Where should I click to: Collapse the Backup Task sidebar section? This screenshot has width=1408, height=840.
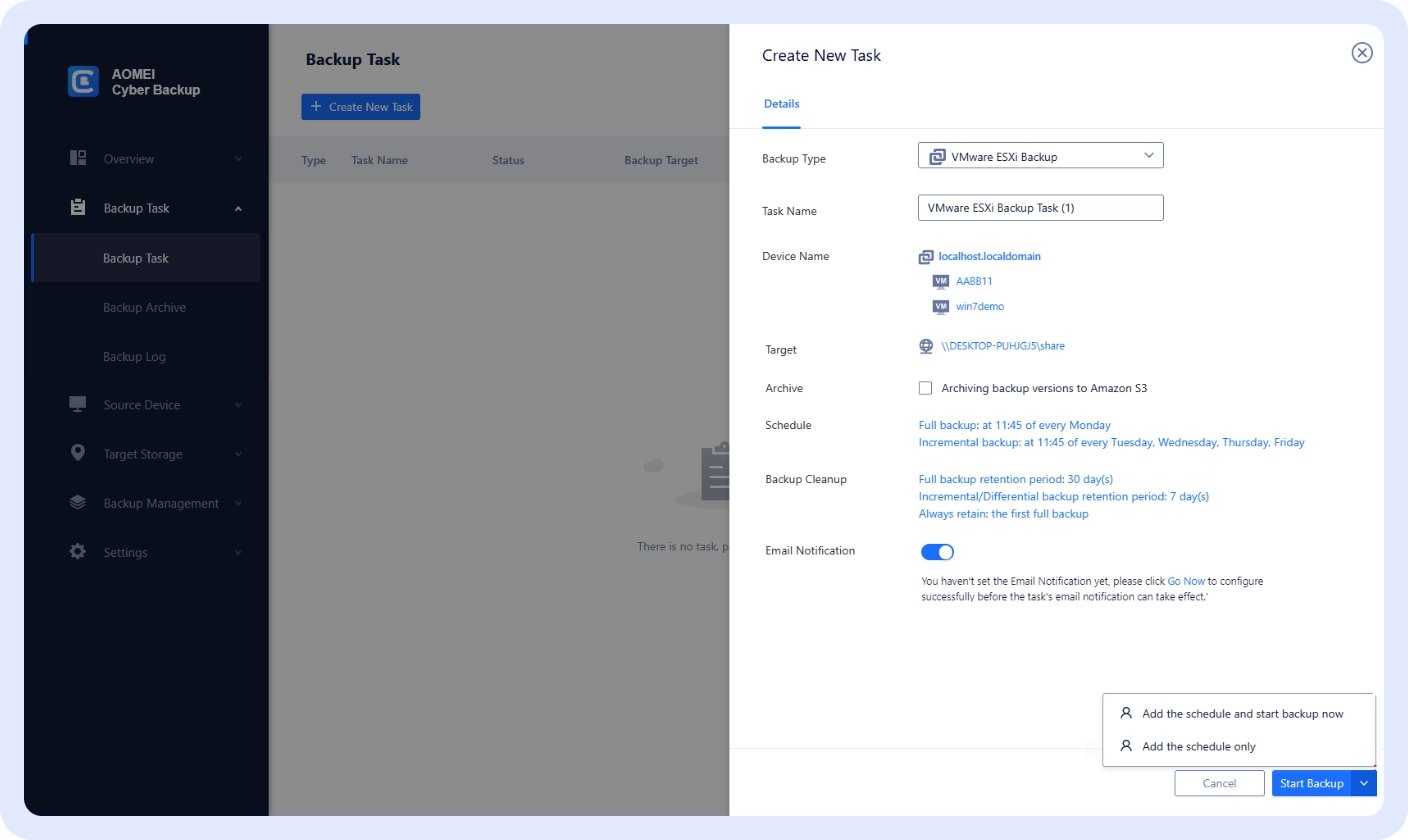(x=238, y=209)
